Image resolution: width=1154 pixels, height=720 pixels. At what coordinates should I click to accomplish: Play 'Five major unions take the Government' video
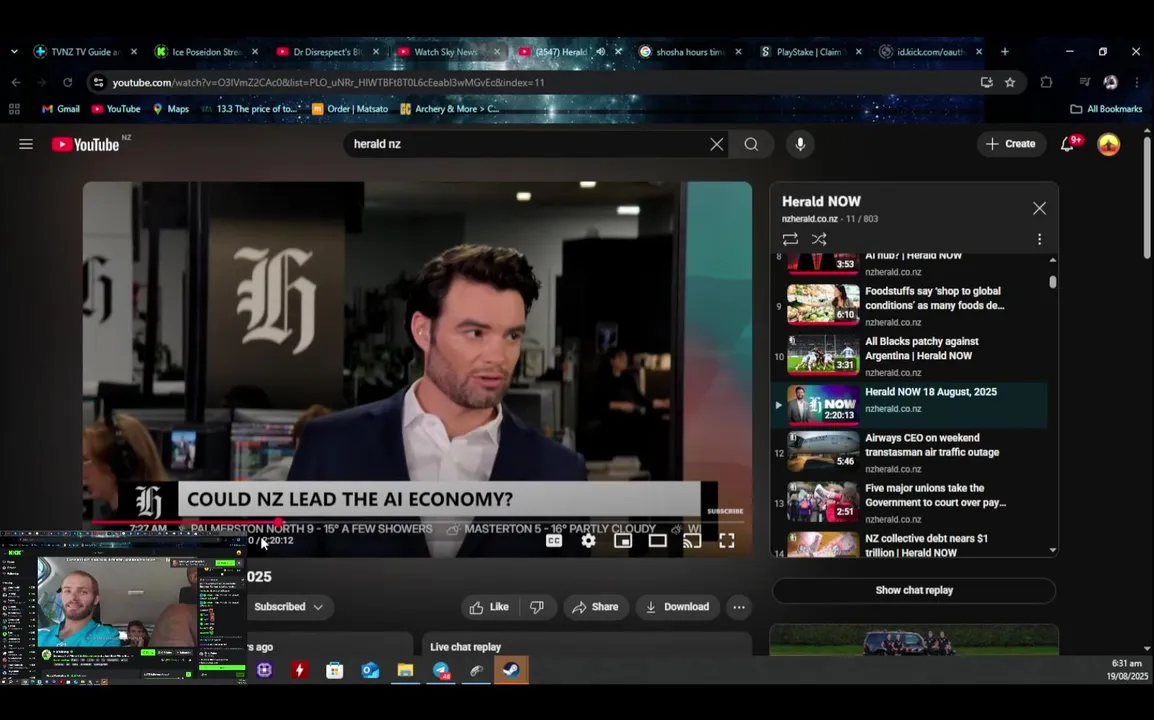(x=909, y=503)
